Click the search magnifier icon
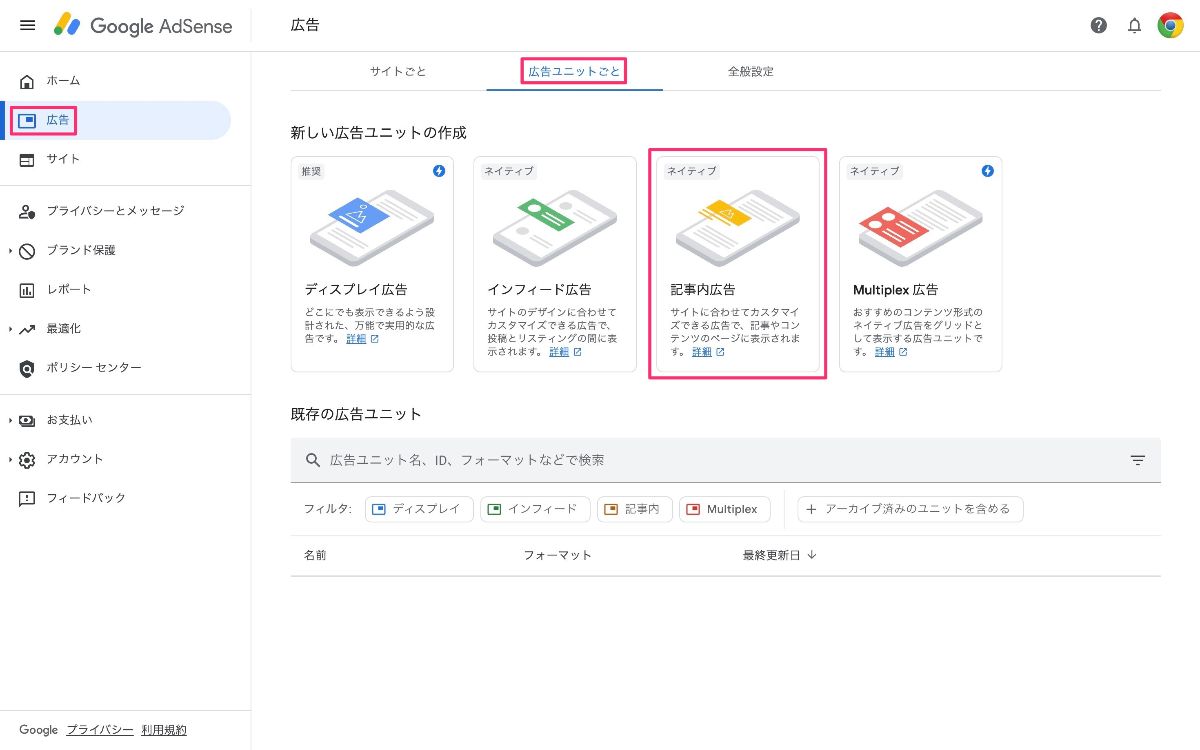Screen dimensions: 1200x750 pyautogui.click(x=313, y=460)
